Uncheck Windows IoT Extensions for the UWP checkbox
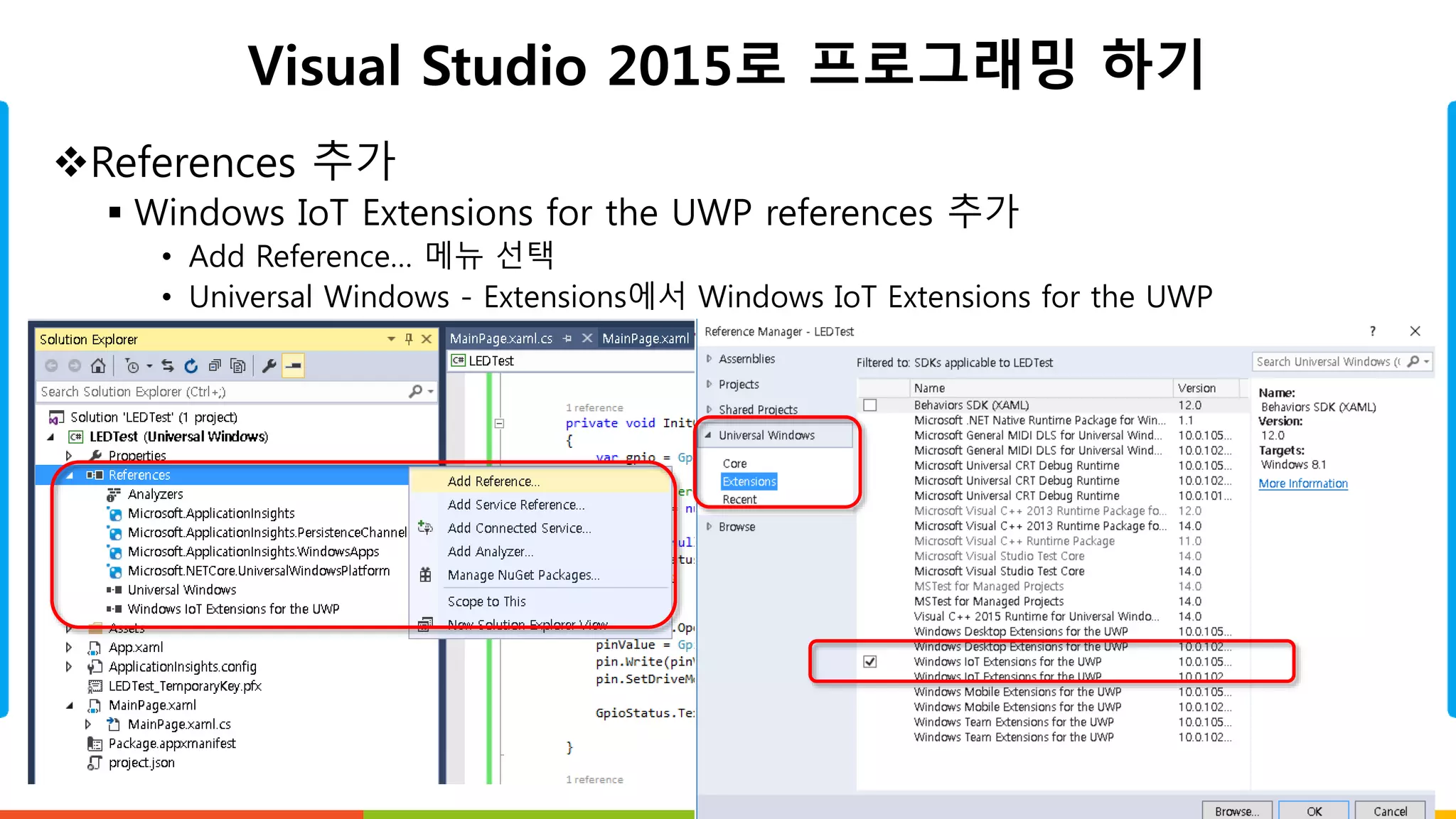Screen dimensions: 1456x819 (x=869, y=662)
